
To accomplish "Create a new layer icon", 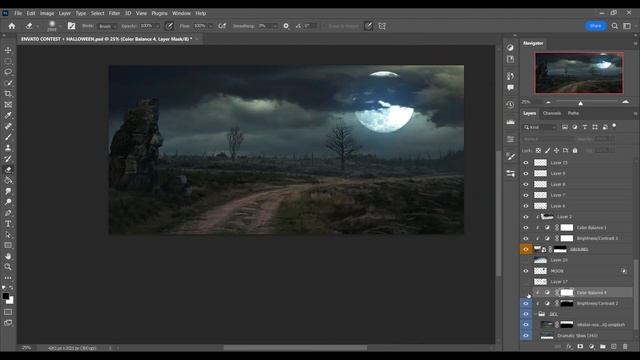I will click(x=614, y=347).
